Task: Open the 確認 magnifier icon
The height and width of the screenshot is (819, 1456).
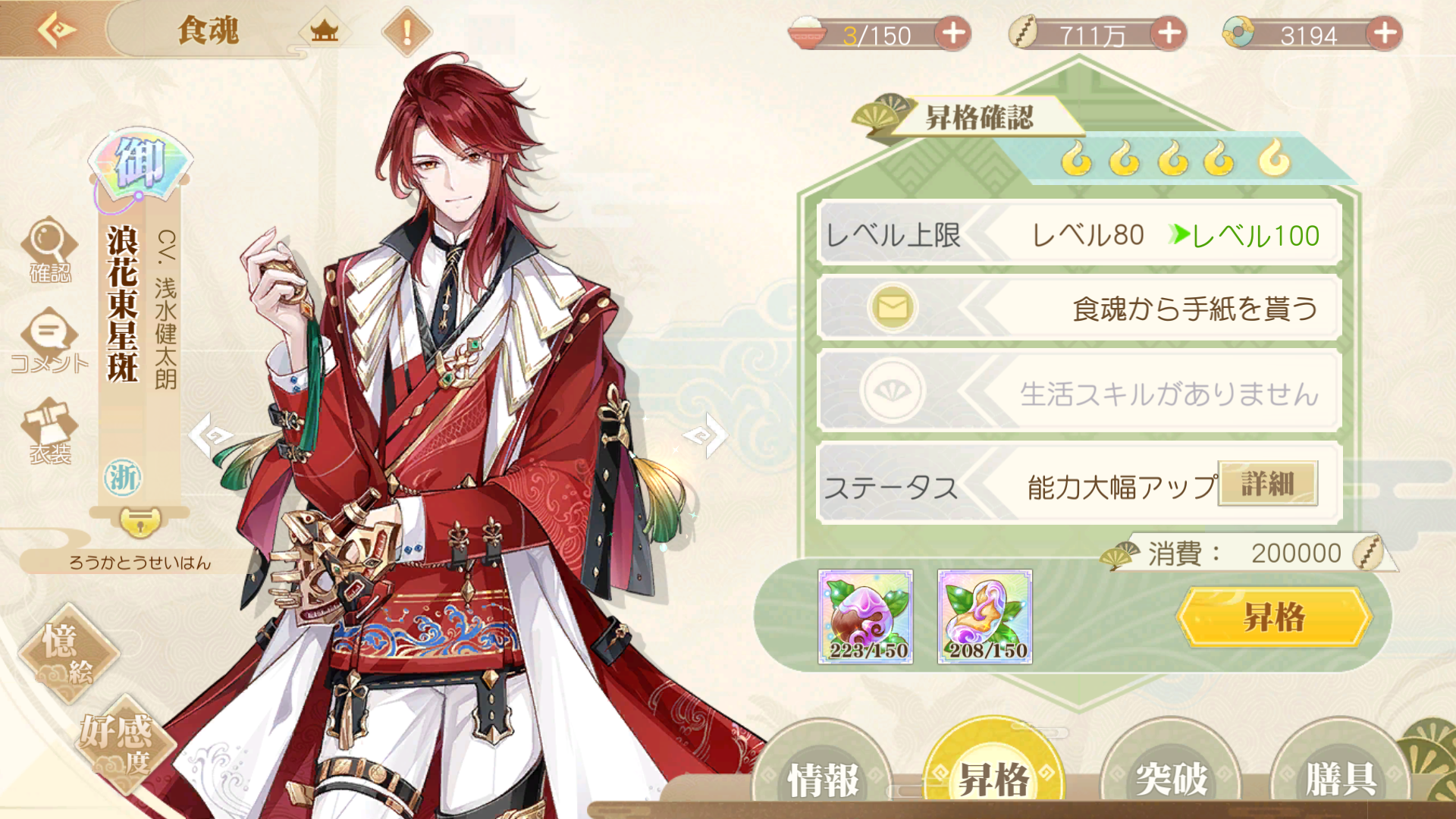Action: pyautogui.click(x=49, y=249)
